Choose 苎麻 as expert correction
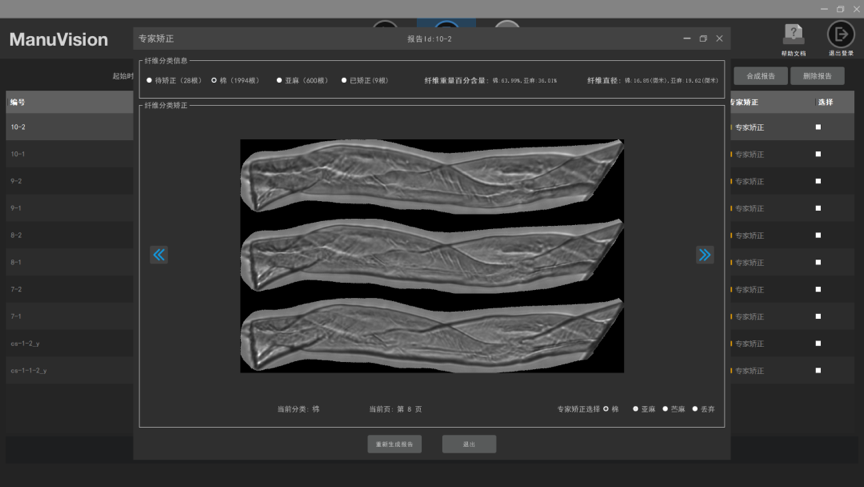The width and height of the screenshot is (864, 487). tap(666, 409)
